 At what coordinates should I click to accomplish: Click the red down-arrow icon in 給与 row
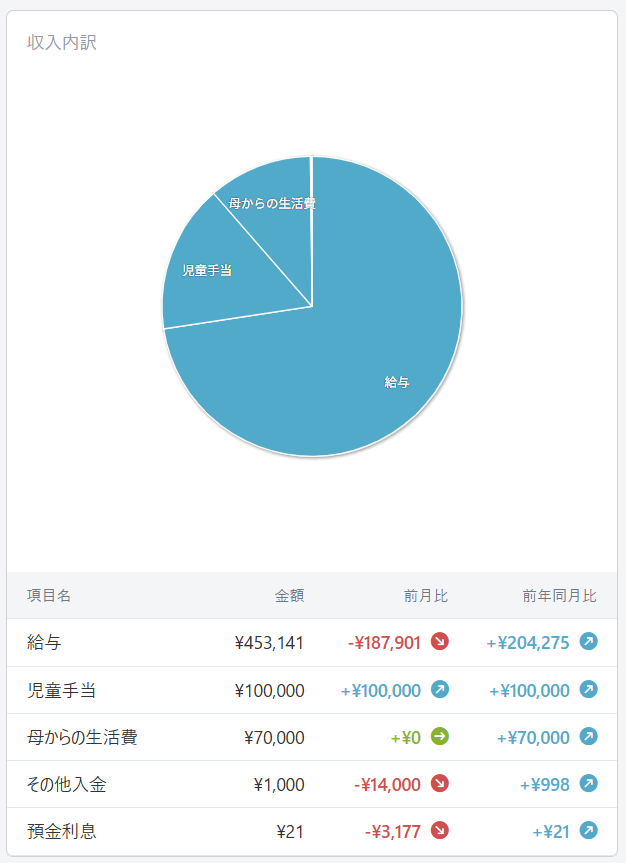(x=440, y=642)
